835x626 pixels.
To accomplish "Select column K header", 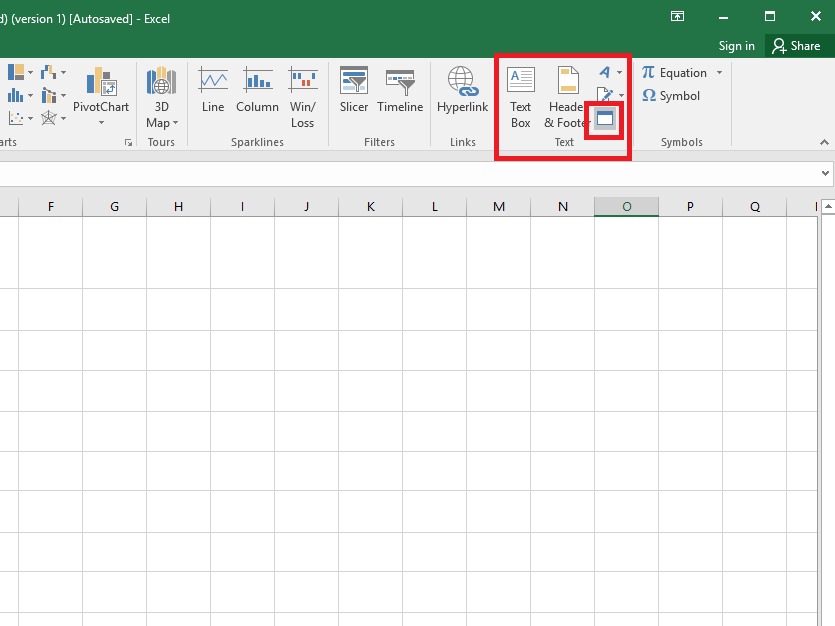I will pyautogui.click(x=371, y=207).
